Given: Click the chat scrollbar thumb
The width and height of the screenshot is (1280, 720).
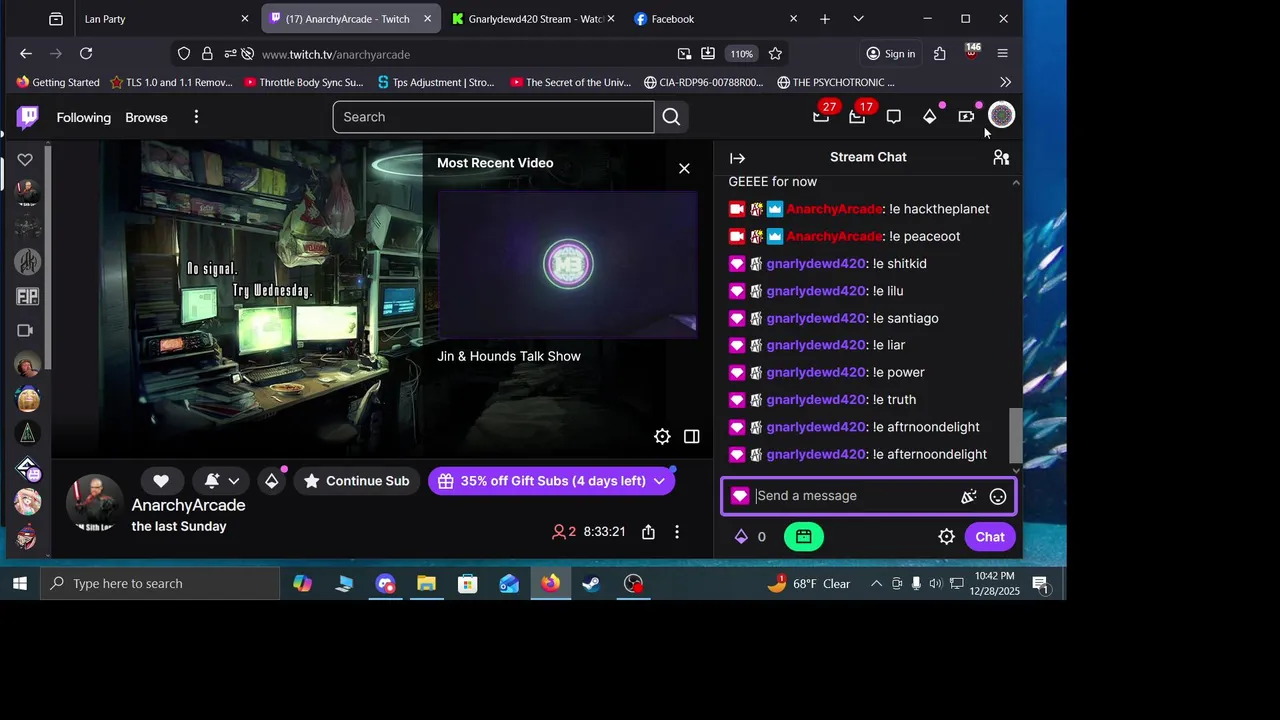Looking at the screenshot, I should [x=1016, y=435].
